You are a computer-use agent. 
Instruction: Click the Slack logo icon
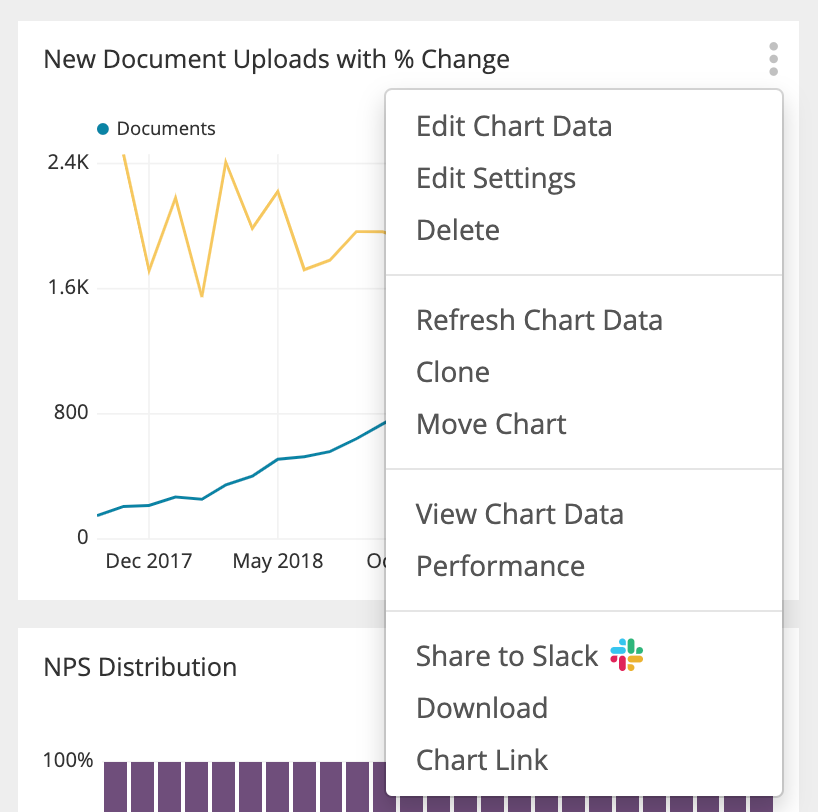point(627,655)
